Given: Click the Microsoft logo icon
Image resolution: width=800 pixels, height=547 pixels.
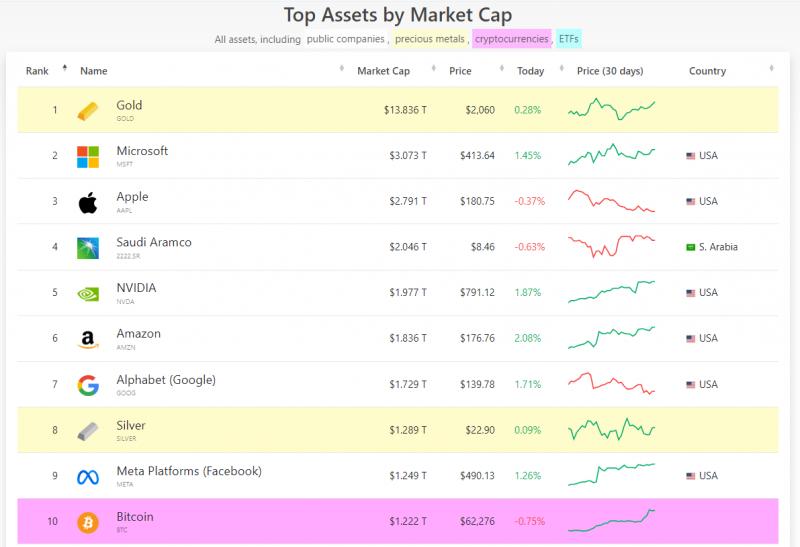Looking at the screenshot, I should tap(88, 157).
